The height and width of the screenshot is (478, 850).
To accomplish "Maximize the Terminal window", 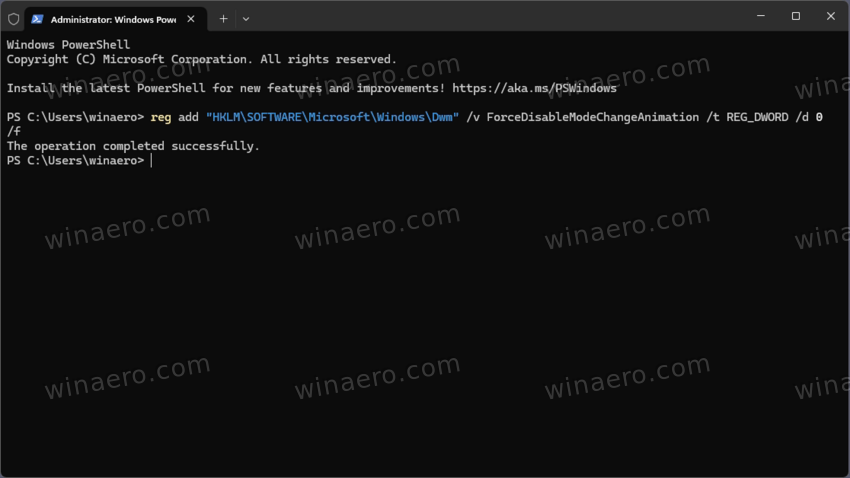I will click(796, 16).
